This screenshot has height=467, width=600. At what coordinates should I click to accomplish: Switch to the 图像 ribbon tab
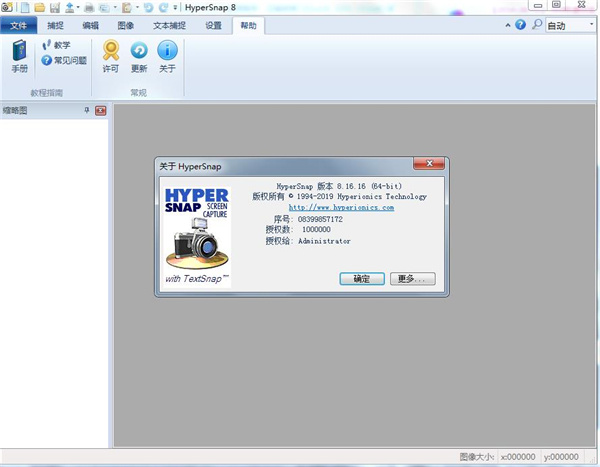(126, 25)
